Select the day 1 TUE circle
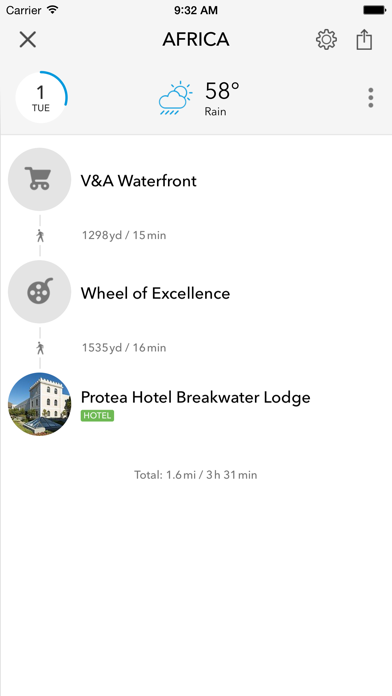The width and height of the screenshot is (392, 696). tap(41, 97)
